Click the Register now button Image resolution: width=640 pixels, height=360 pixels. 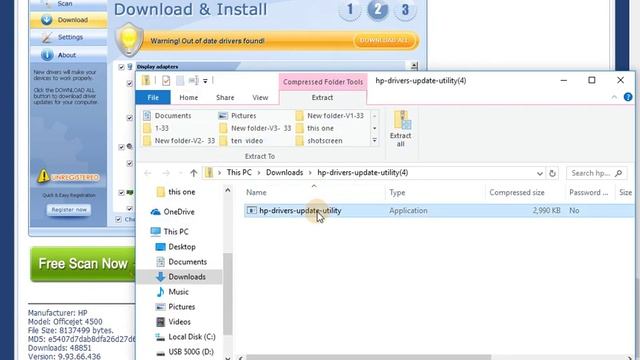click(x=69, y=210)
